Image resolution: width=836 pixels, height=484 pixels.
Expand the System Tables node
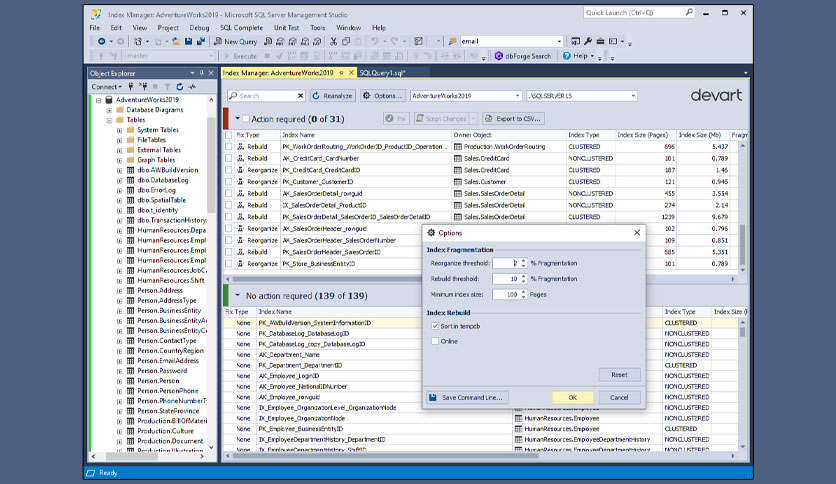click(119, 130)
